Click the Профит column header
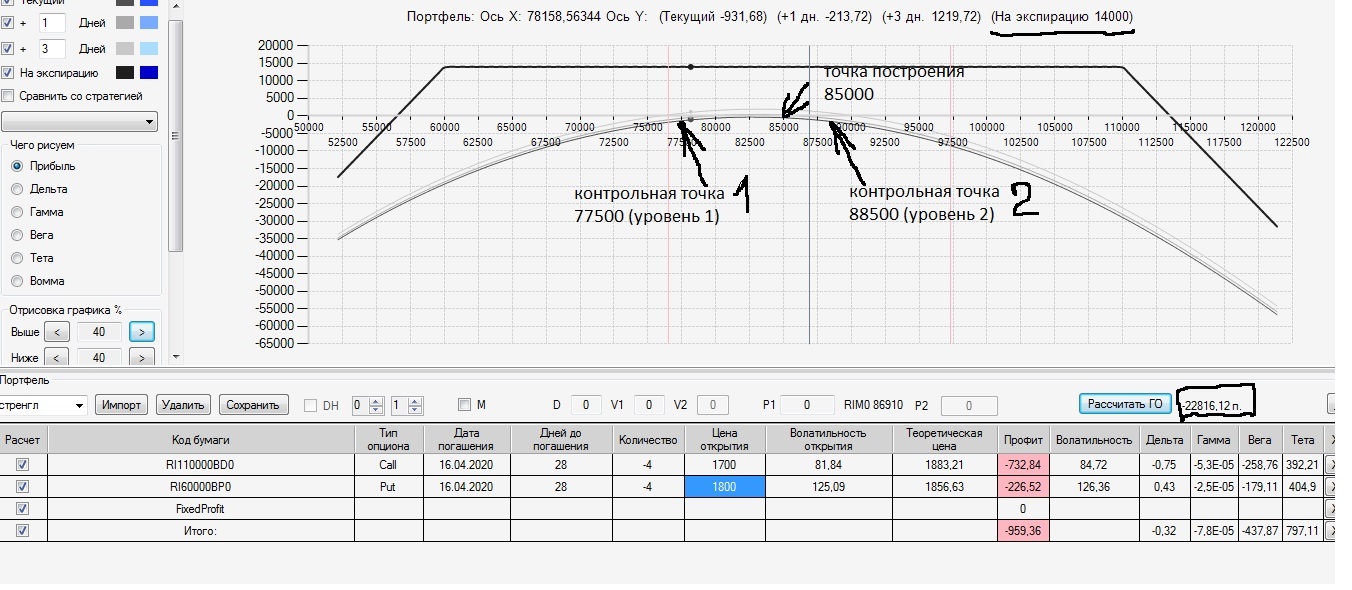 1023,440
